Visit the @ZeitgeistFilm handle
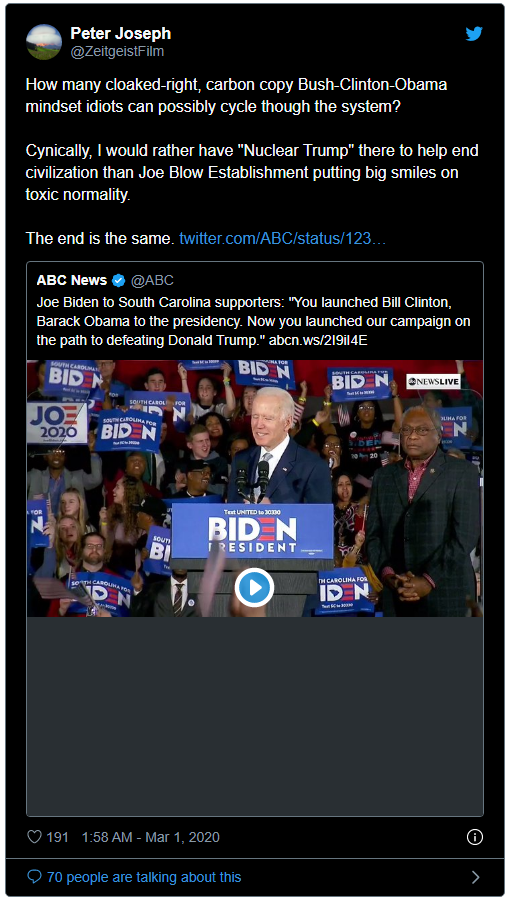The height and width of the screenshot is (901, 511). [x=117, y=52]
